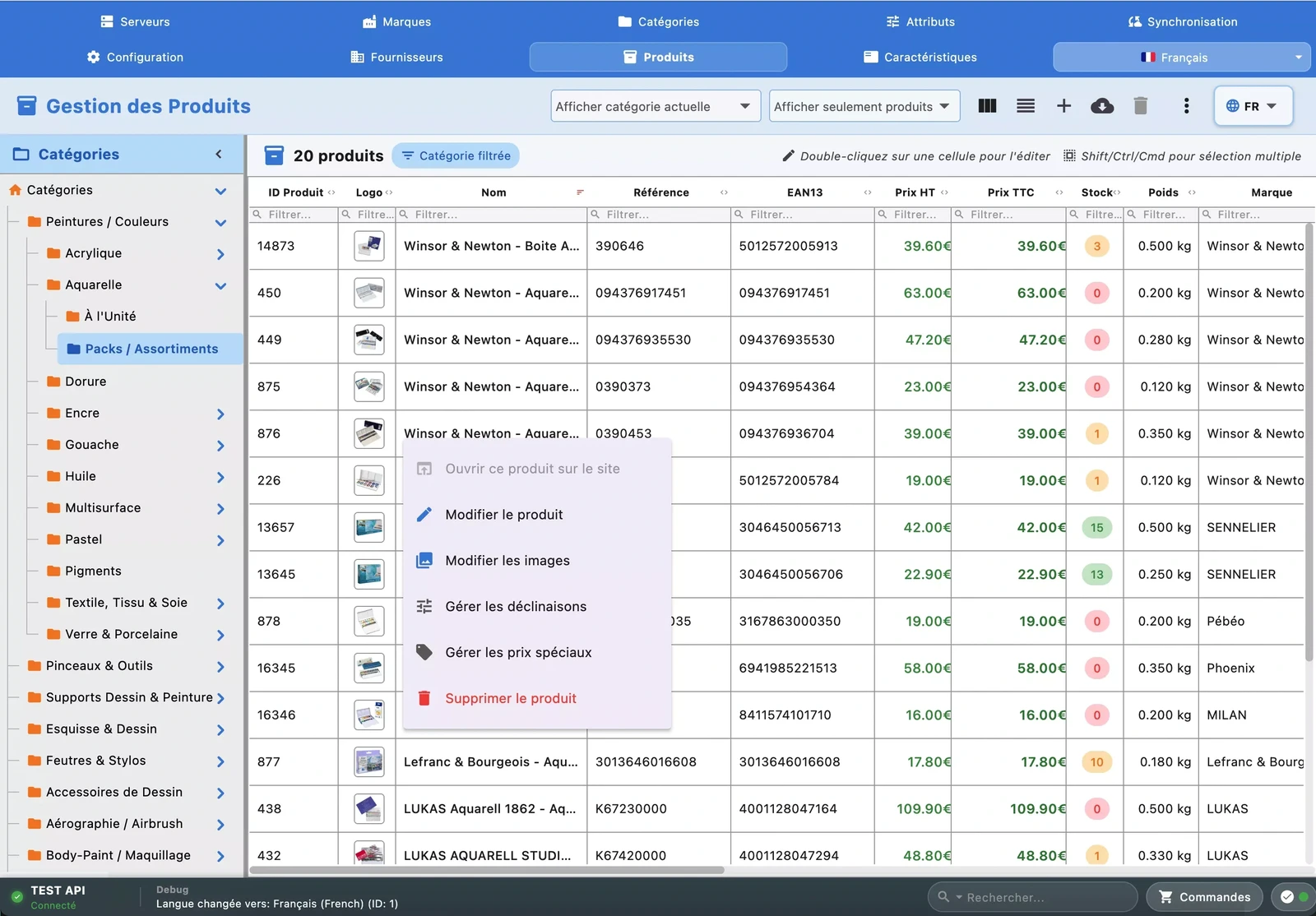Click the cloud download icon

(1101, 106)
